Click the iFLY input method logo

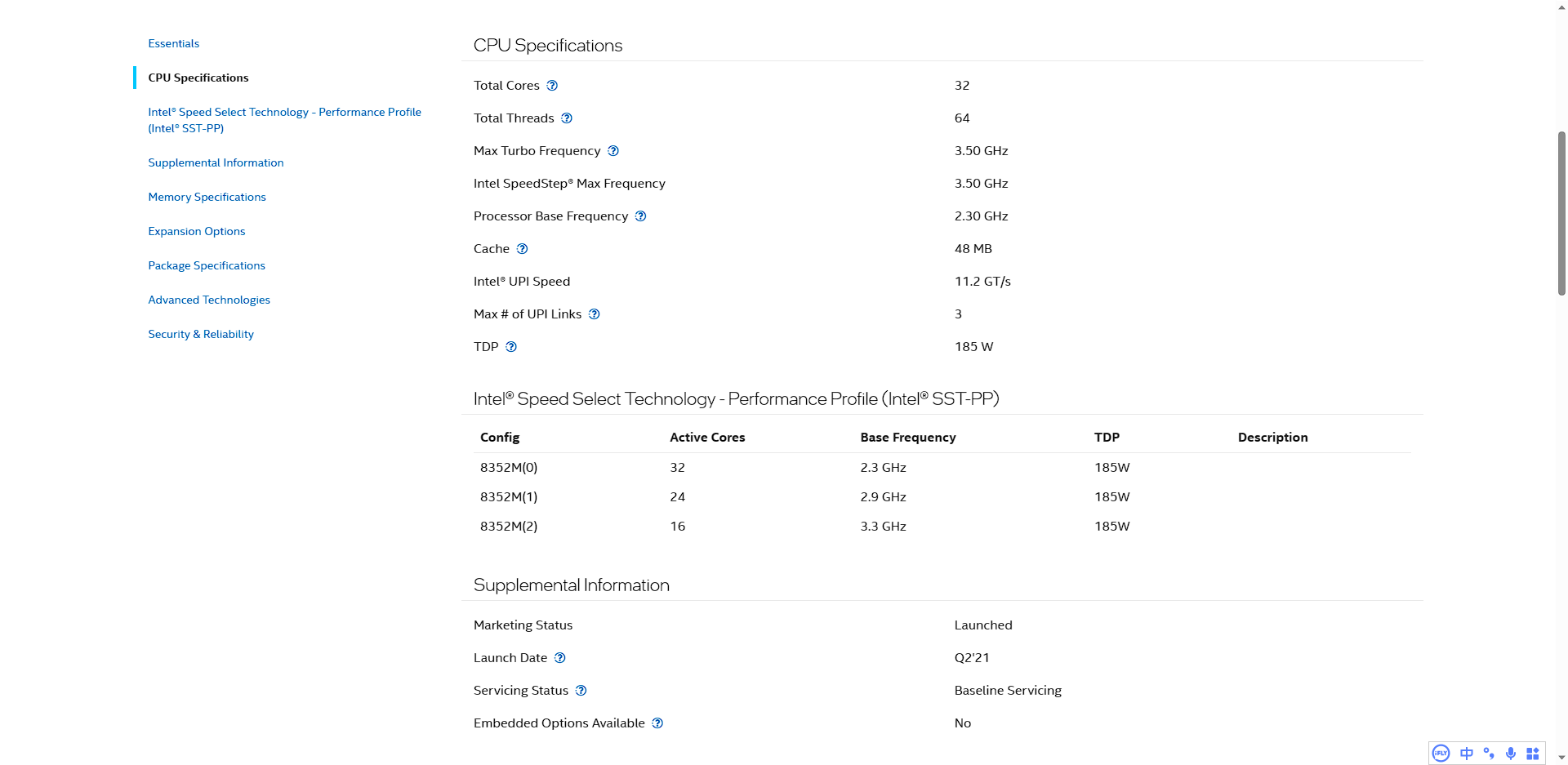click(x=1441, y=754)
